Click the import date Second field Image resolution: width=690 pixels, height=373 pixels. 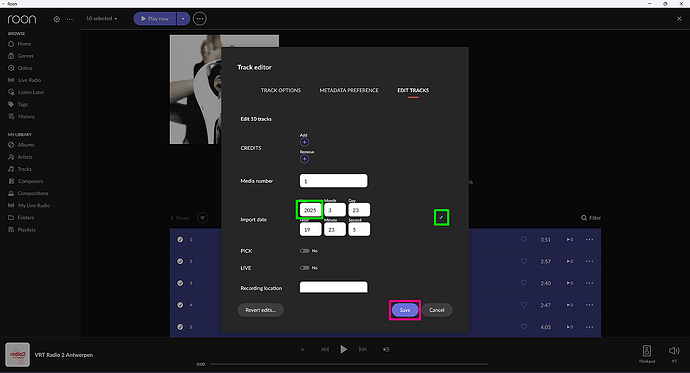pos(359,229)
